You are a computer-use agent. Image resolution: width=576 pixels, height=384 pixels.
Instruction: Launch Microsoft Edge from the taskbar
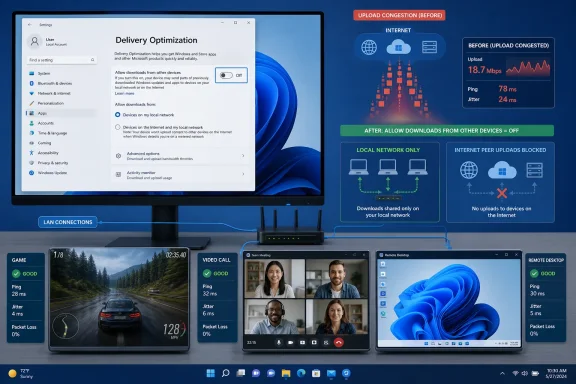[301, 373]
